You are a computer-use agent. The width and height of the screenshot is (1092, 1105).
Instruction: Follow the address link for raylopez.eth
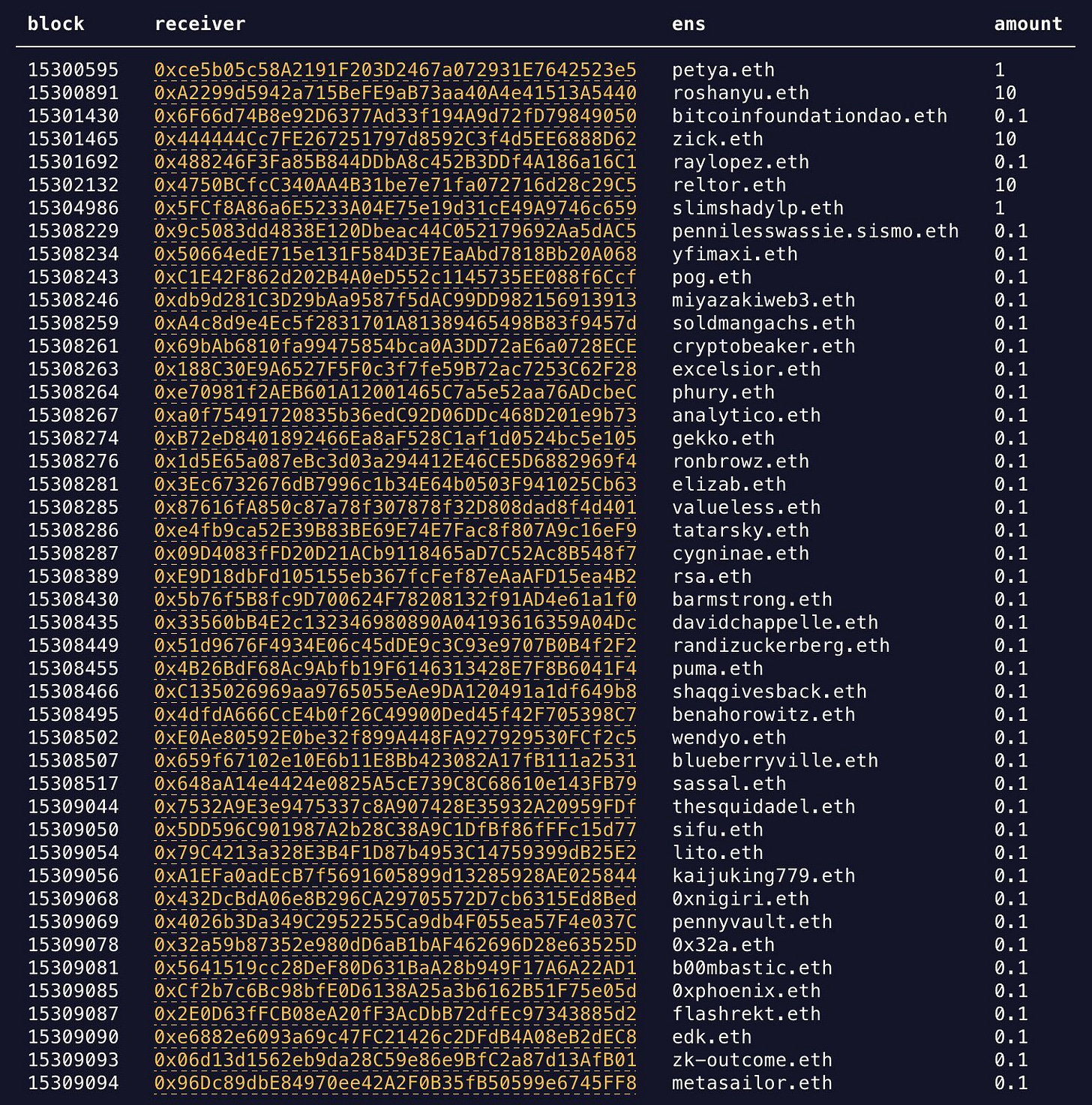point(395,162)
